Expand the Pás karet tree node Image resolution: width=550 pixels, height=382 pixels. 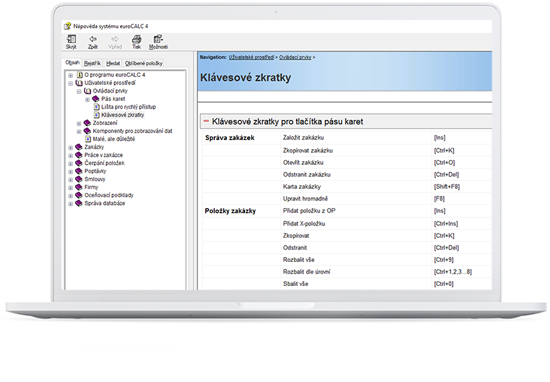tap(87, 99)
